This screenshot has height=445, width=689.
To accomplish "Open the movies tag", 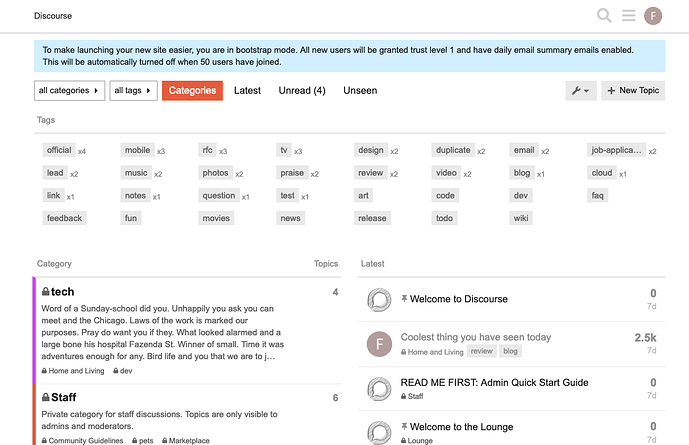I will [216, 218].
